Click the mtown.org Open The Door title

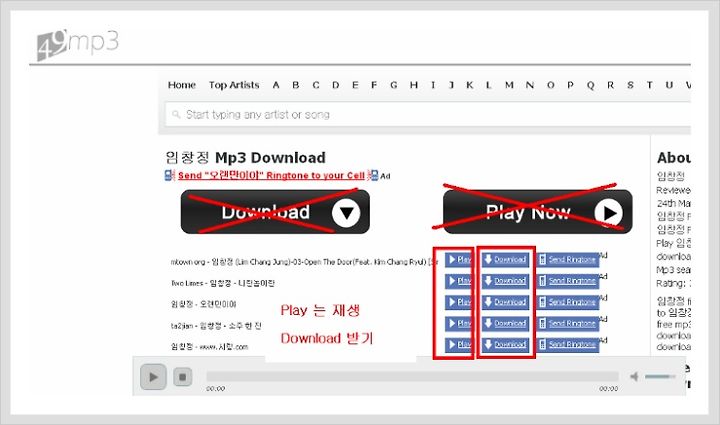[x=304, y=262]
